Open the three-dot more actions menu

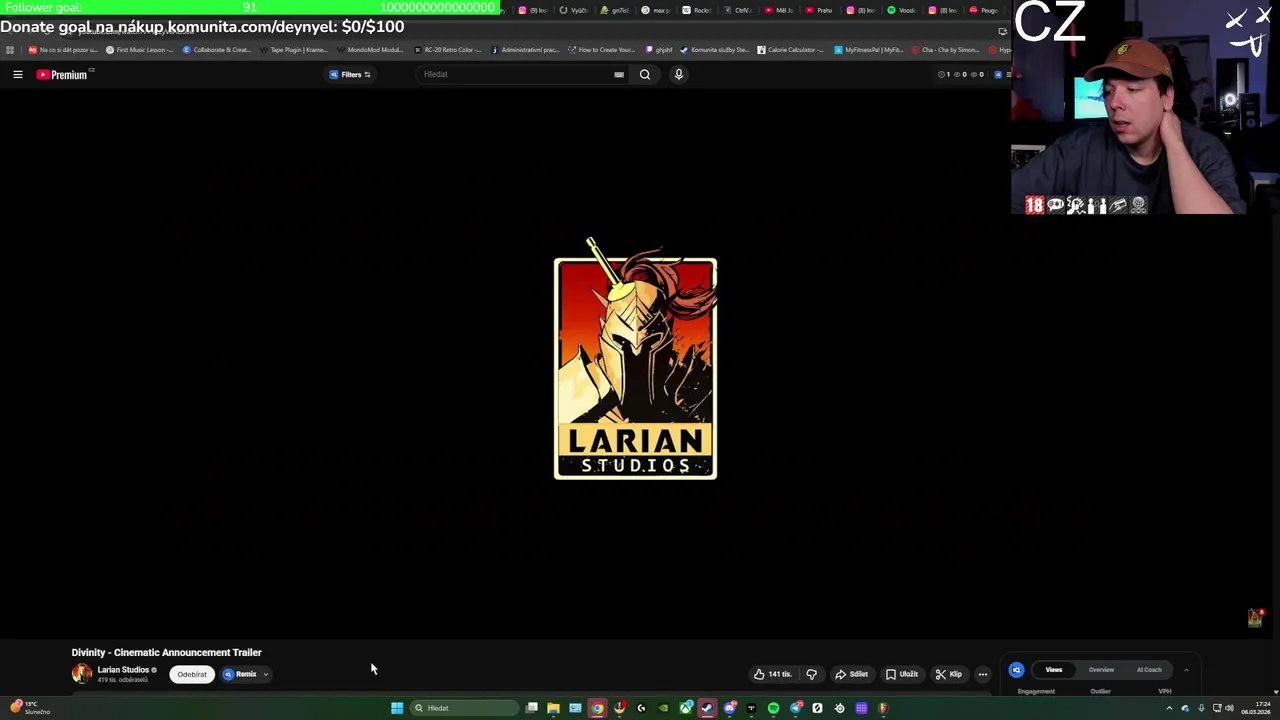pyautogui.click(x=982, y=674)
